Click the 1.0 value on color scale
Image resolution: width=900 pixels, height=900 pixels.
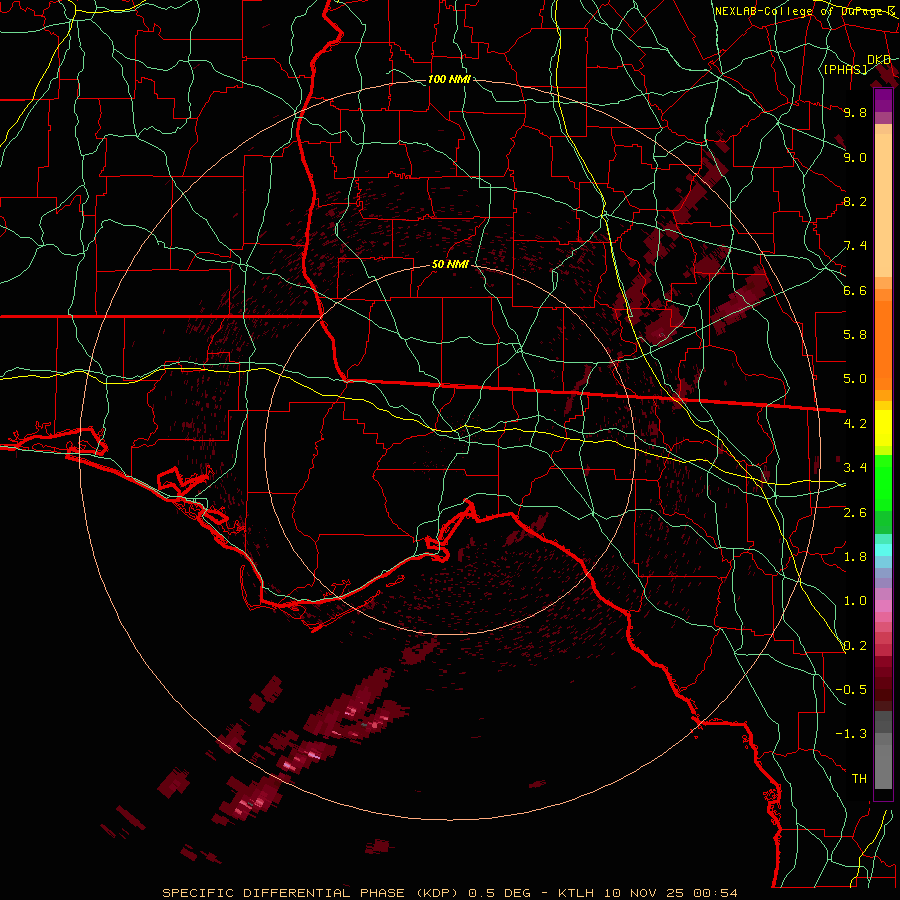point(855,600)
